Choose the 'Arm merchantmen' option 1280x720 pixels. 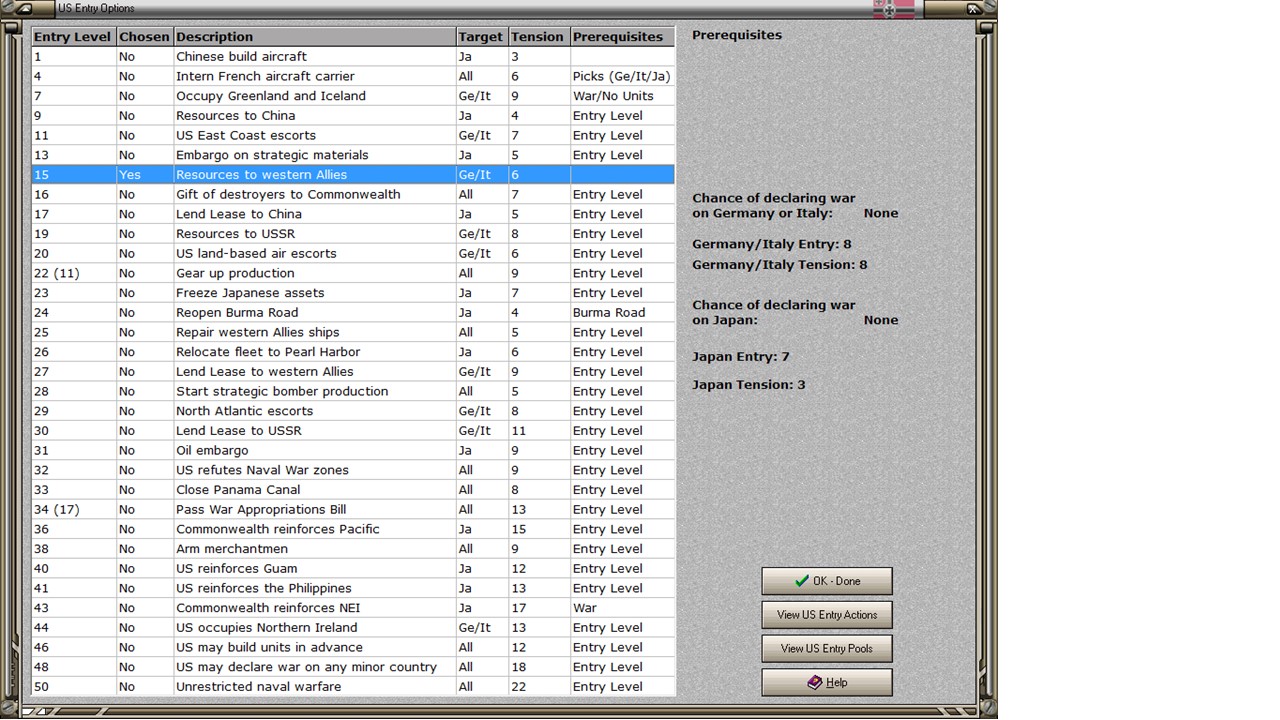click(353, 548)
